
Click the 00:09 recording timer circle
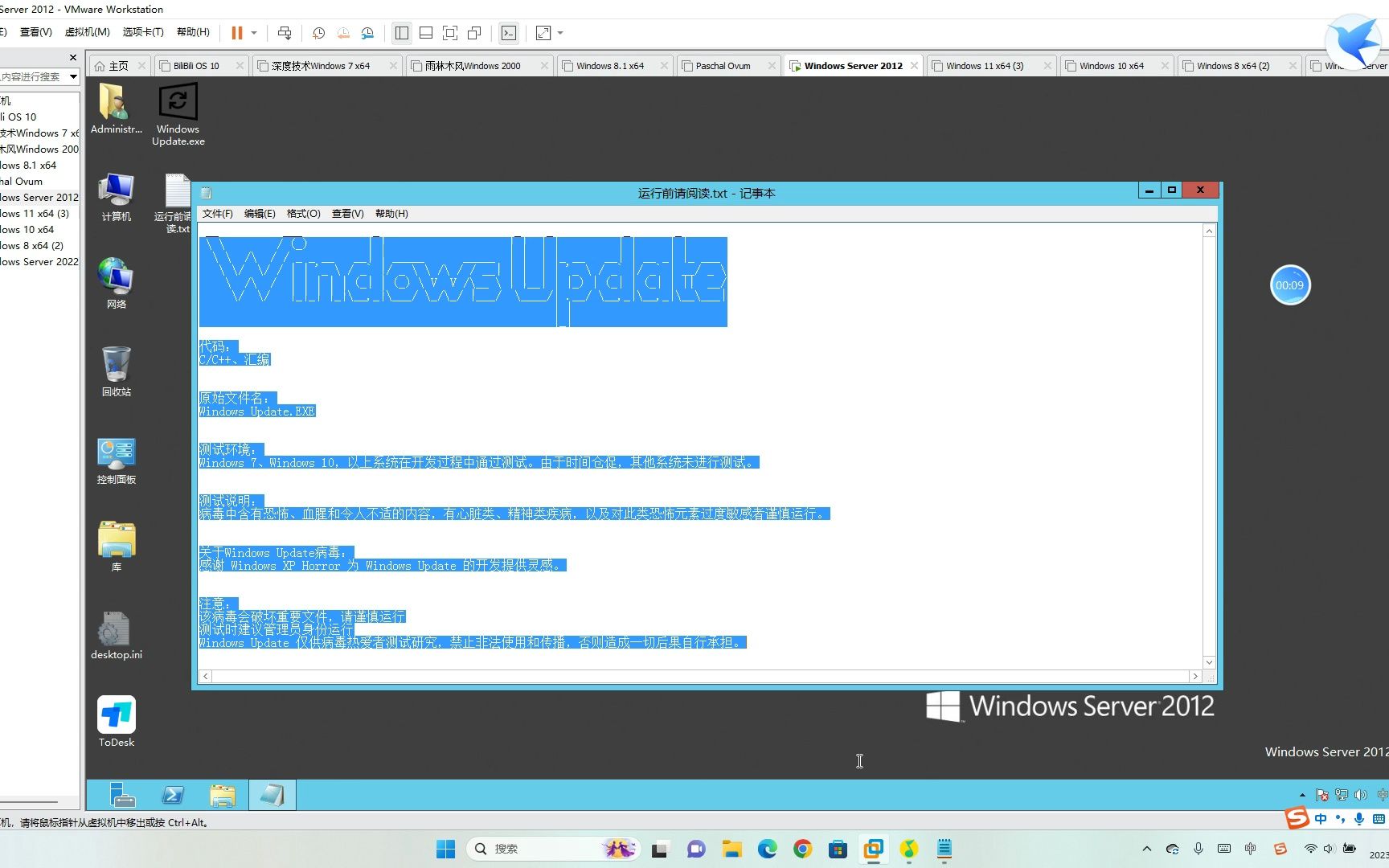pyautogui.click(x=1290, y=285)
